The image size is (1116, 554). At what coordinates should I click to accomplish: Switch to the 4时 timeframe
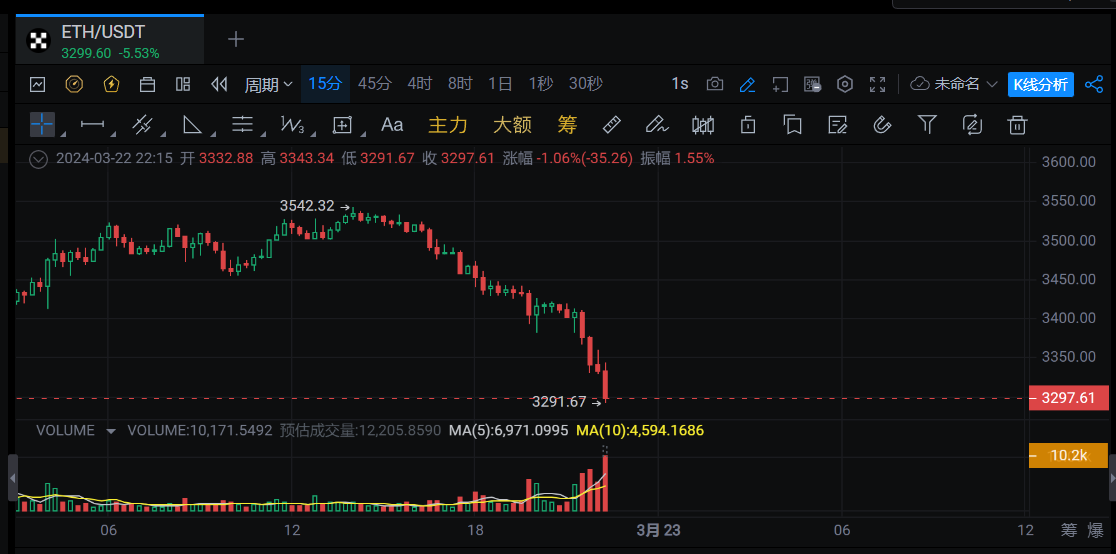coord(420,84)
